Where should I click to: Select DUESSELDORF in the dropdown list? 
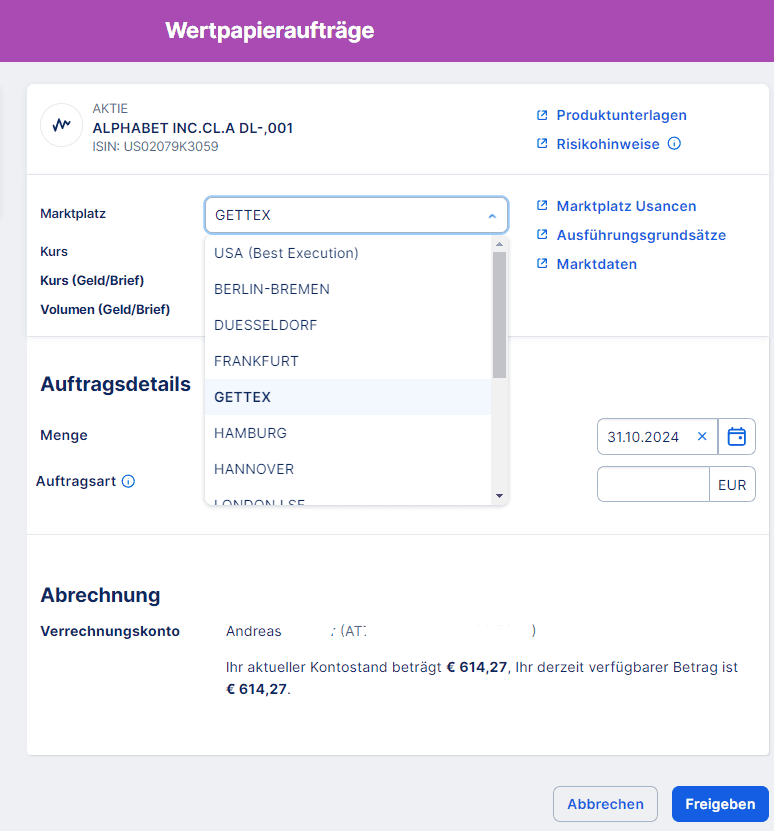[x=348, y=325]
